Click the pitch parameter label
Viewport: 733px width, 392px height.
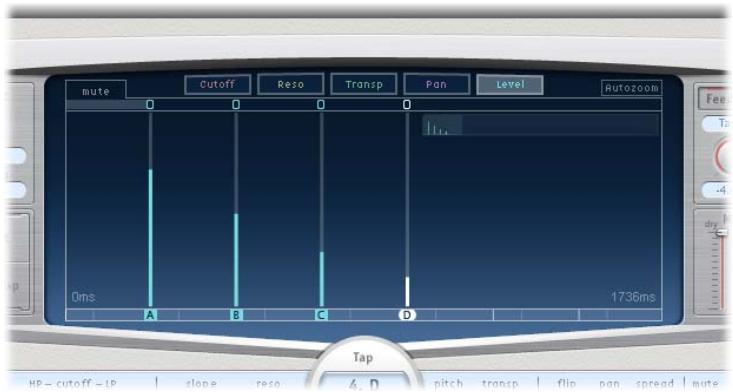pos(448,384)
